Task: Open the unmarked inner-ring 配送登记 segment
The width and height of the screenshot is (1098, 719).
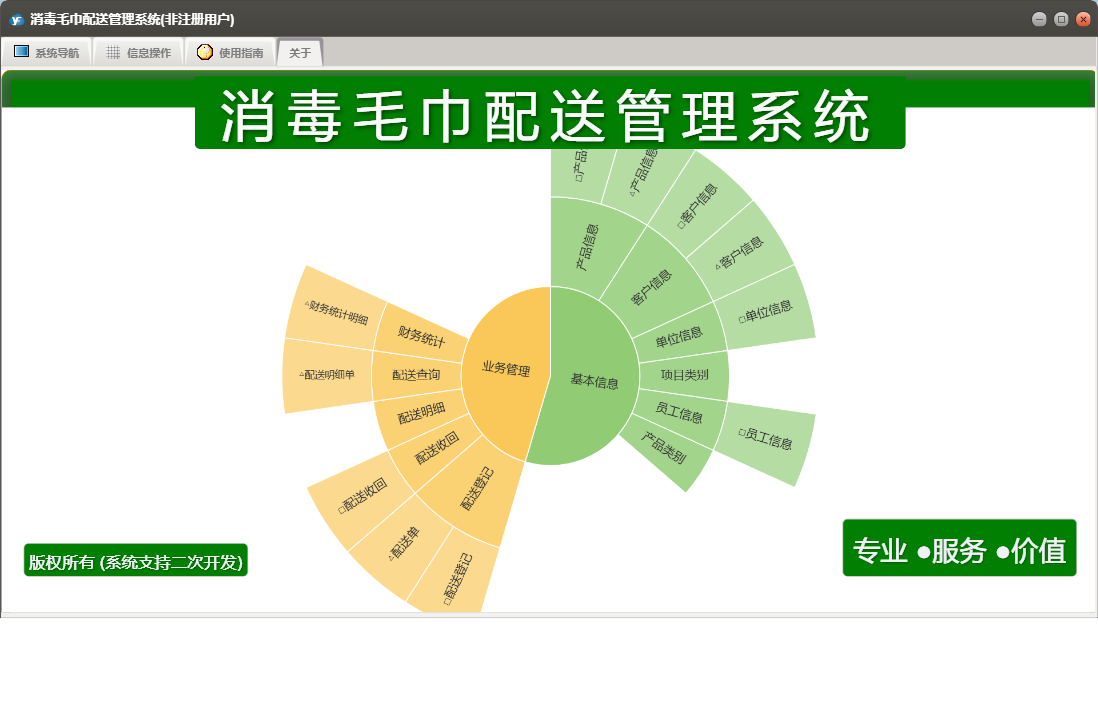Action: click(476, 489)
